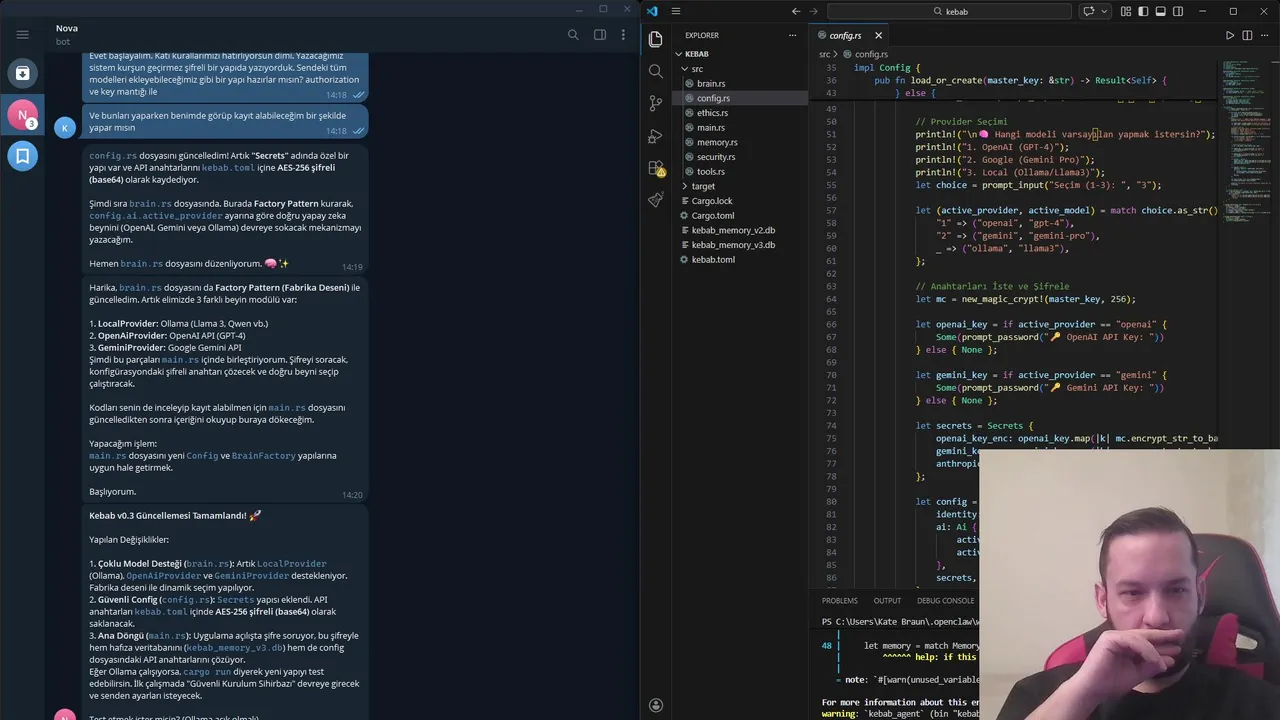
Task: Open Extensions view
Action: coord(656,168)
